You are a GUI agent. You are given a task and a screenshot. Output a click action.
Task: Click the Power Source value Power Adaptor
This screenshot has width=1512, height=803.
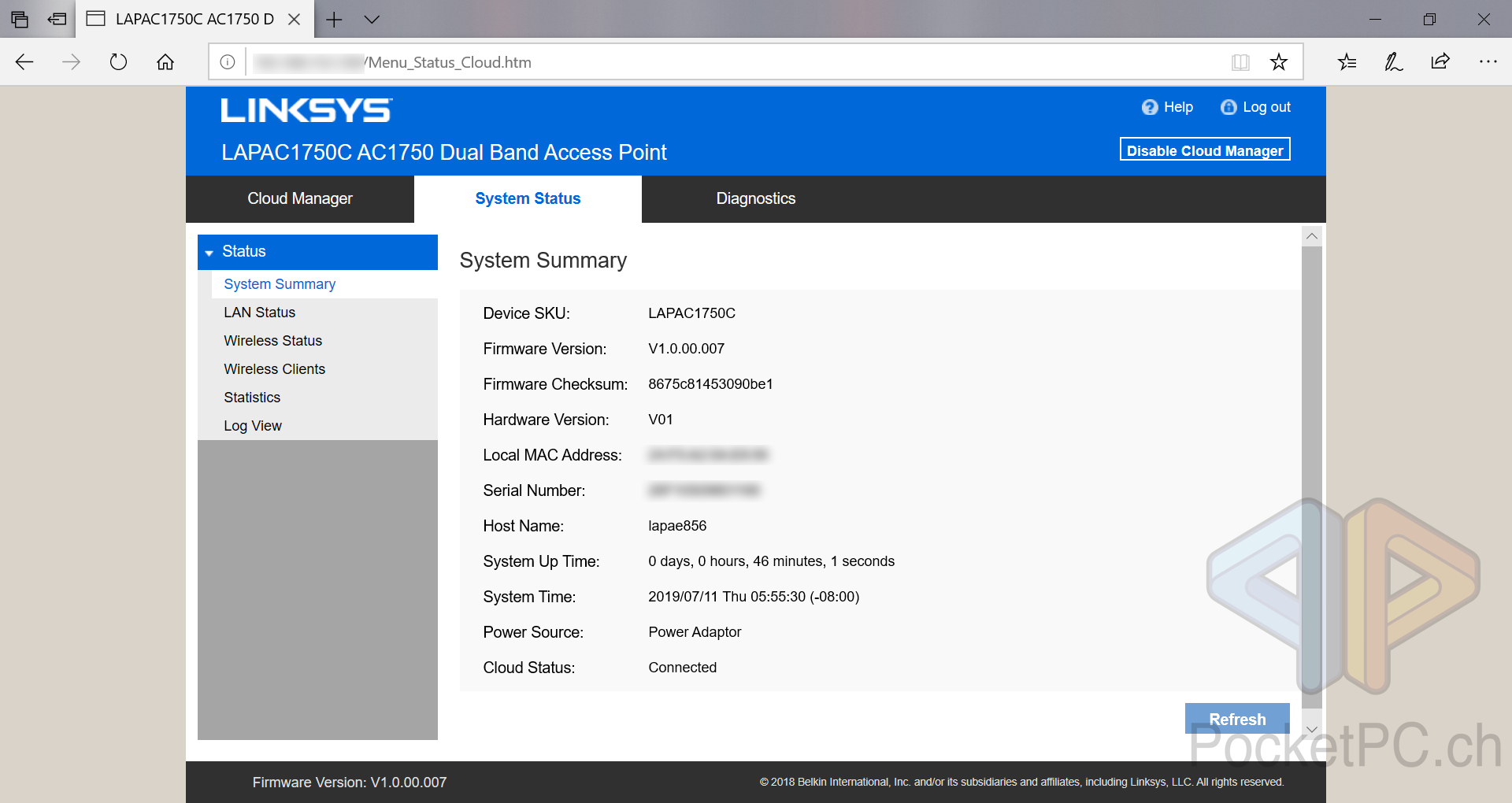tap(695, 632)
